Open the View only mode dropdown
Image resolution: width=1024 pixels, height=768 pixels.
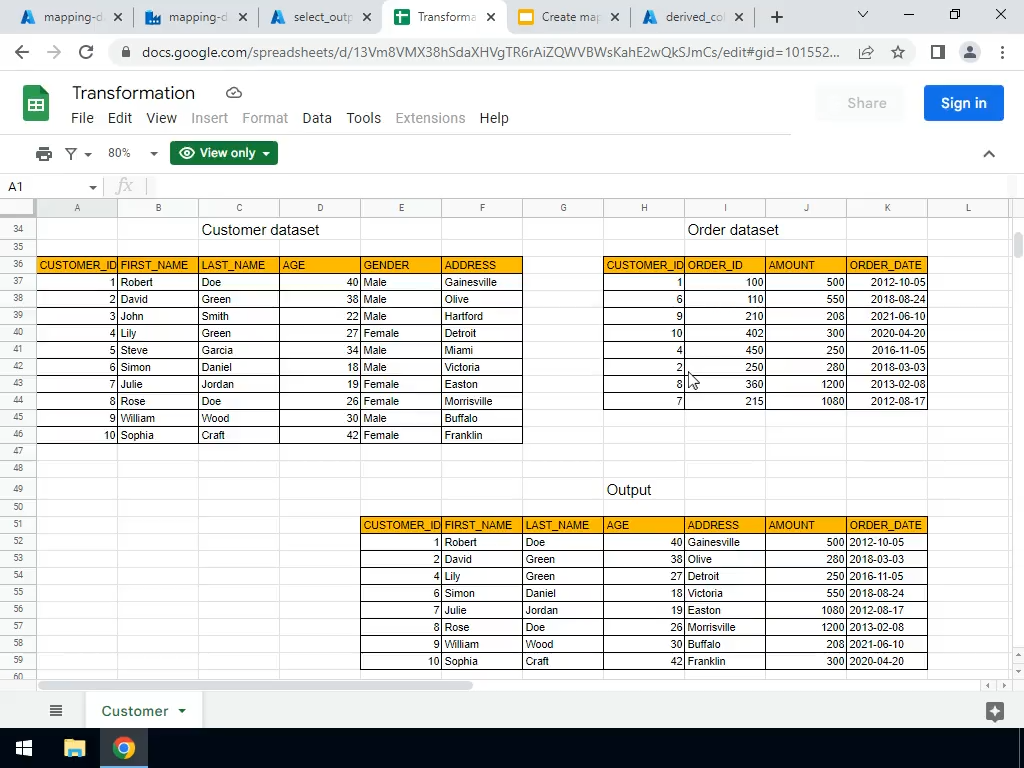tap(224, 153)
